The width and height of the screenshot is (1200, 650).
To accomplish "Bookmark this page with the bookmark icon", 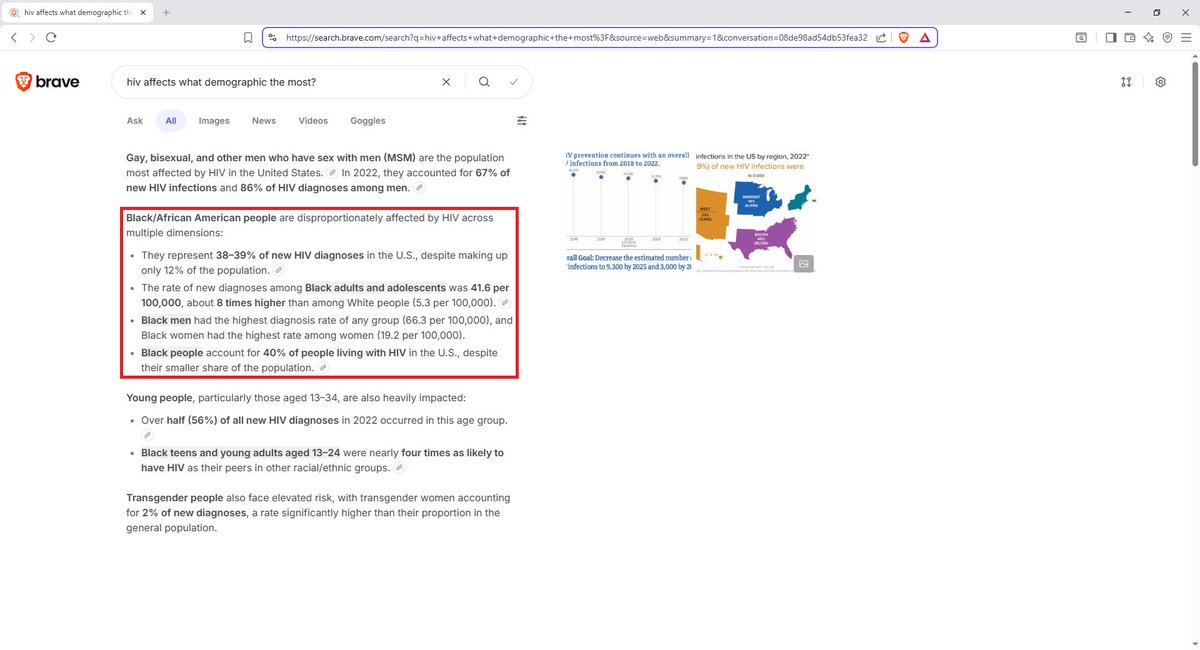I will point(247,37).
